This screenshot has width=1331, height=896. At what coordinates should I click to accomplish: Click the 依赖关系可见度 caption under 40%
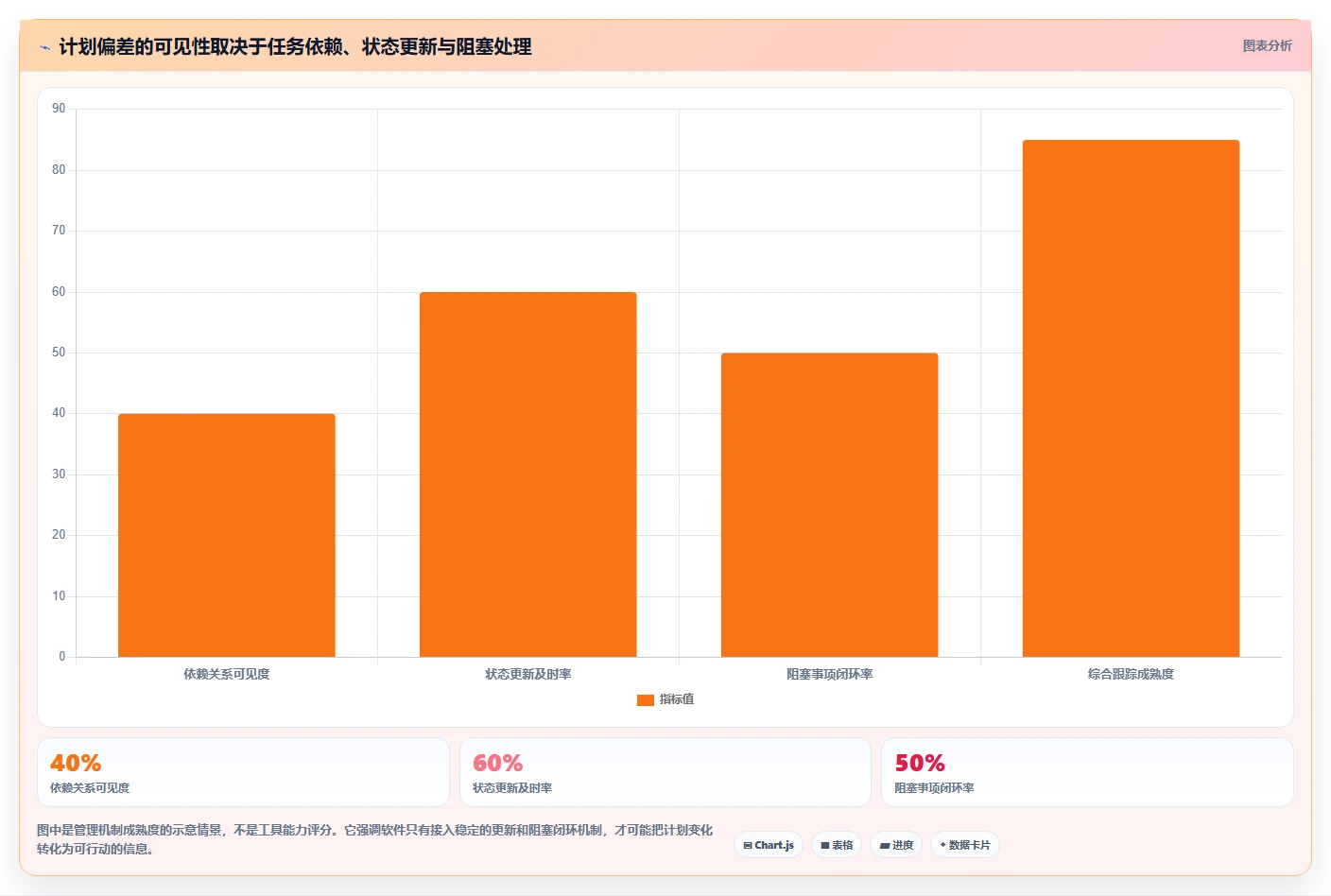click(90, 788)
